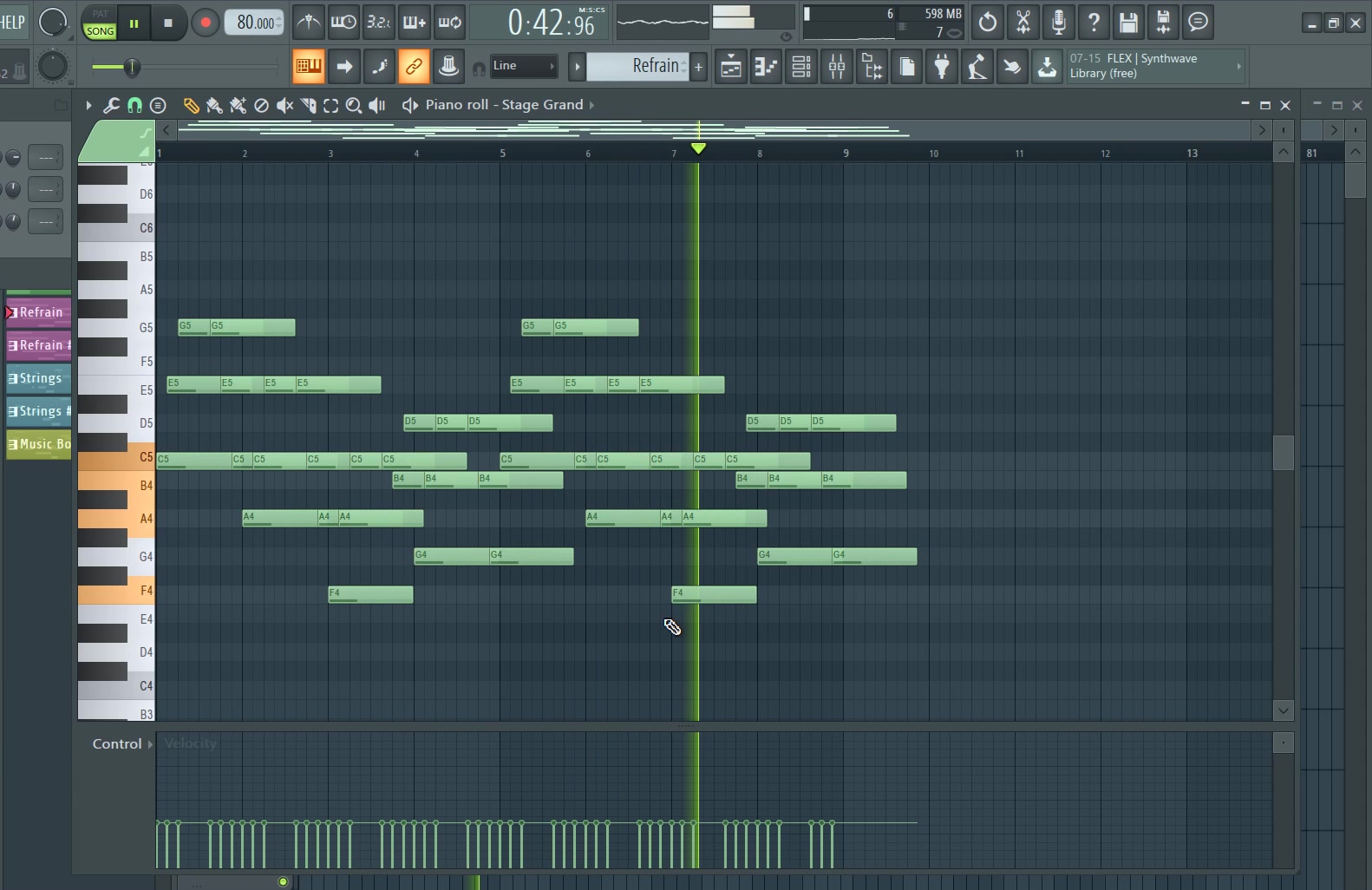Select the Playback scrub tool
The width and height of the screenshot is (1372, 890).
377,106
